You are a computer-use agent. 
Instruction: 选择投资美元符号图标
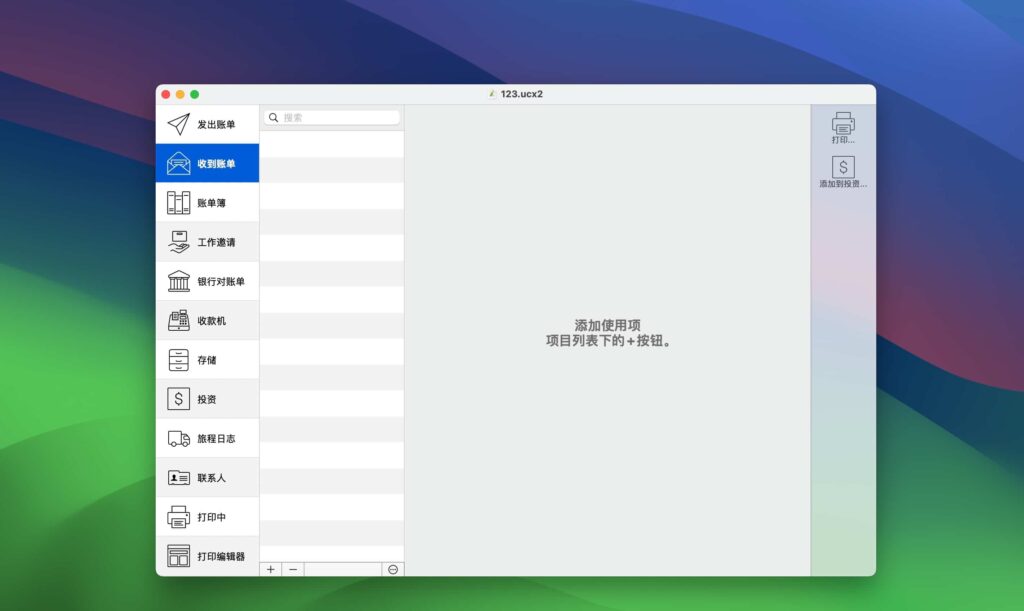[x=180, y=398]
